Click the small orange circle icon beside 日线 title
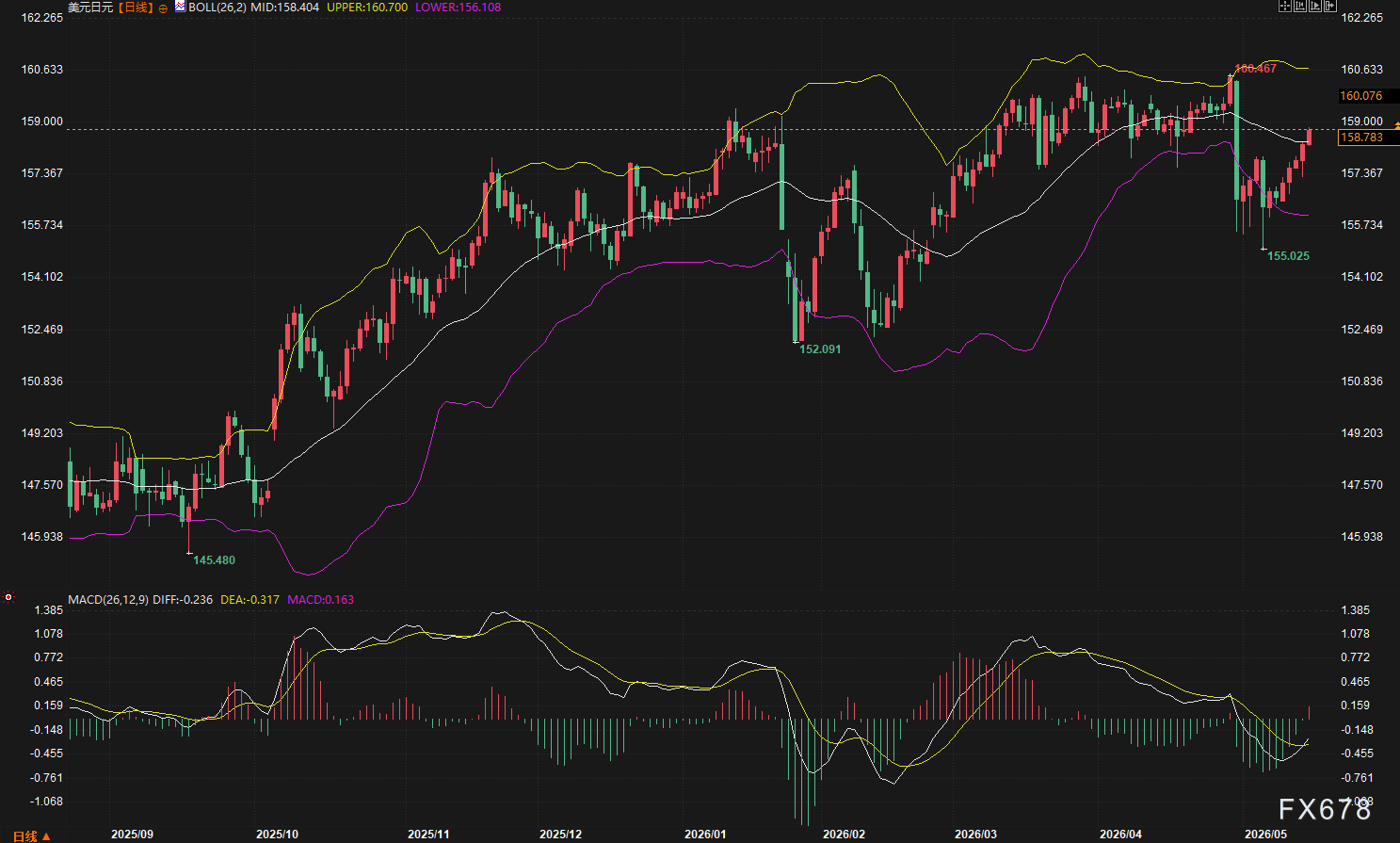The height and width of the screenshot is (843, 1400). (163, 8)
